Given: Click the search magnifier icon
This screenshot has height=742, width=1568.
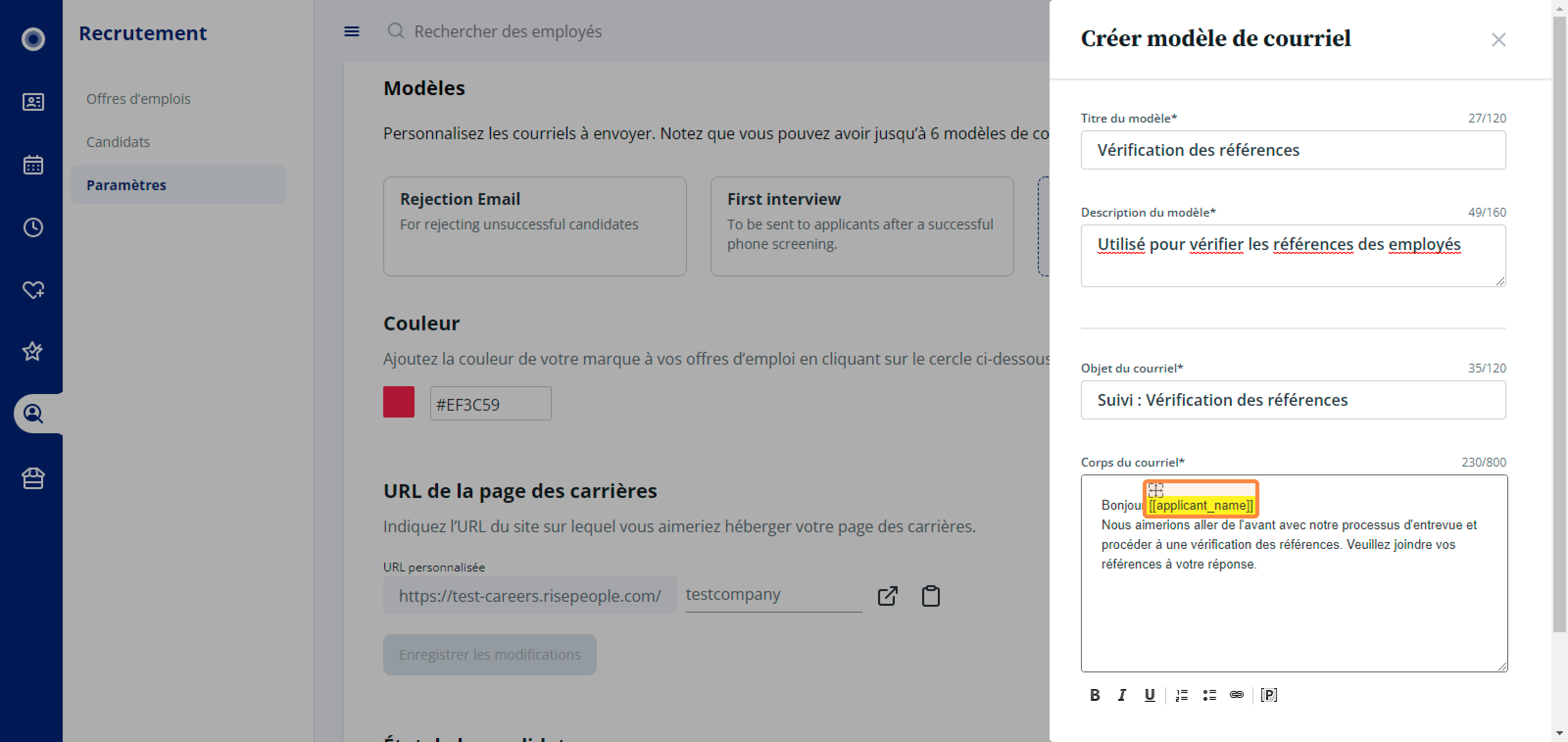Looking at the screenshot, I should tap(395, 30).
